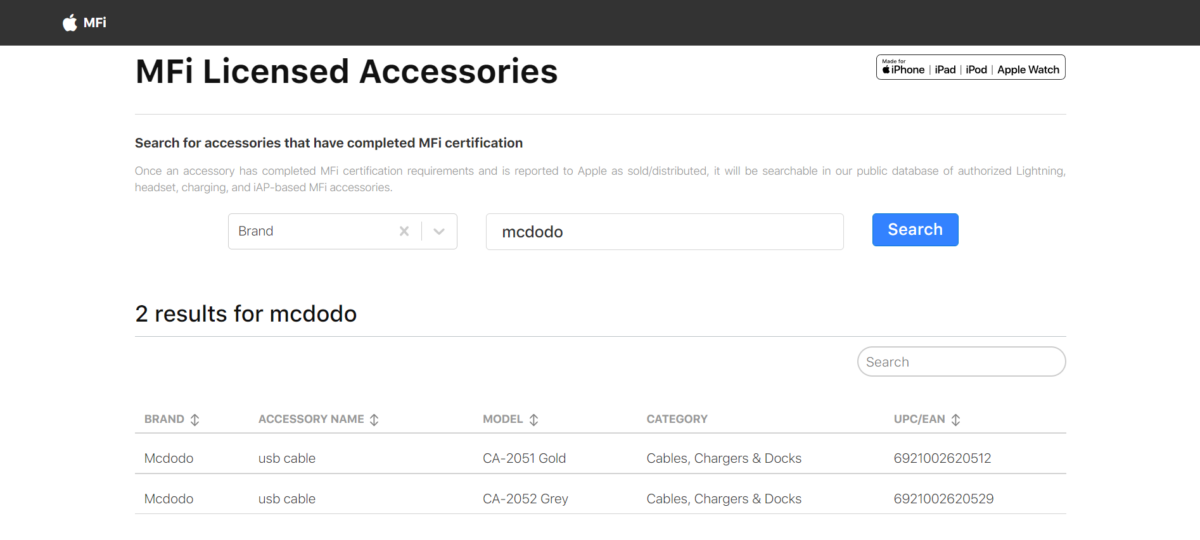Click the MFi Licensed Accessories heading
The width and height of the screenshot is (1200, 540).
[346, 72]
